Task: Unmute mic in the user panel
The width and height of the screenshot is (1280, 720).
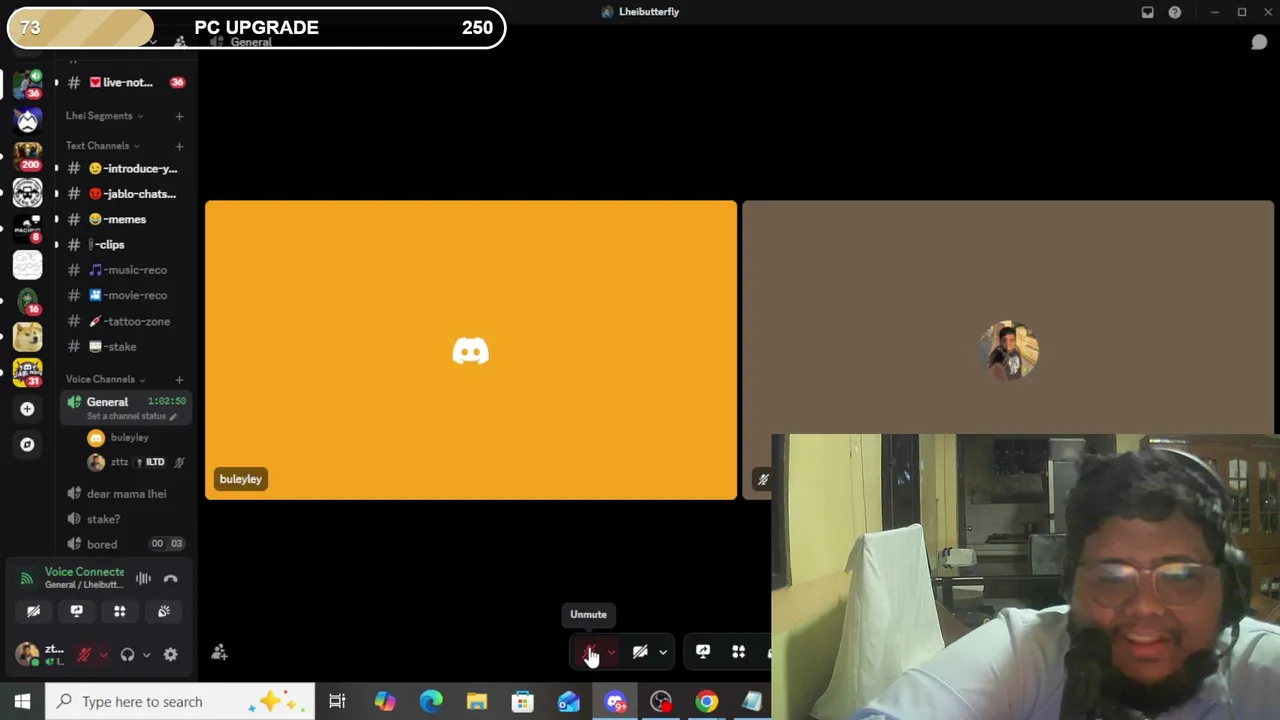Action: point(84,655)
